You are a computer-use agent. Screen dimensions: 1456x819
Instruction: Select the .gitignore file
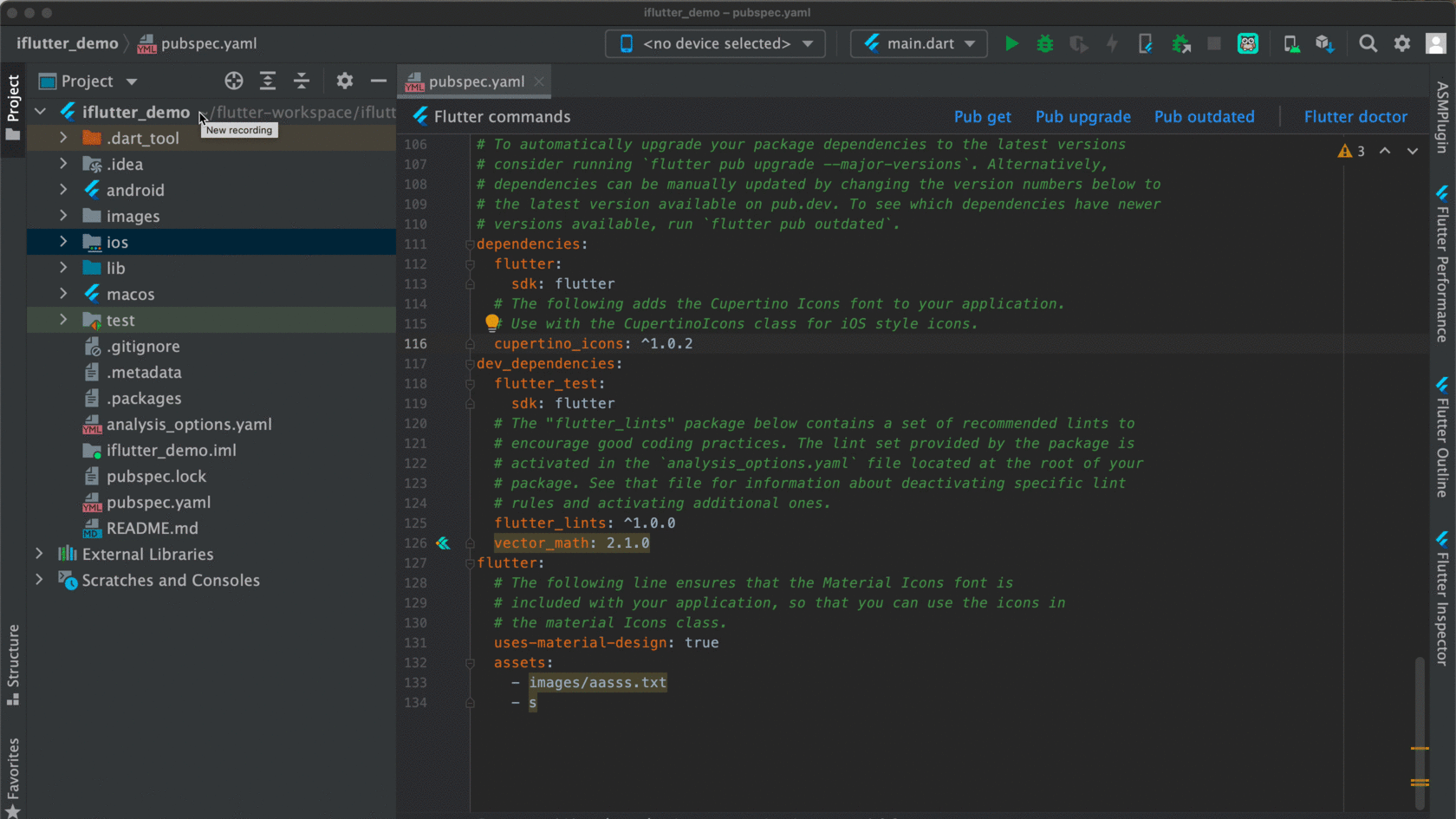pos(143,346)
